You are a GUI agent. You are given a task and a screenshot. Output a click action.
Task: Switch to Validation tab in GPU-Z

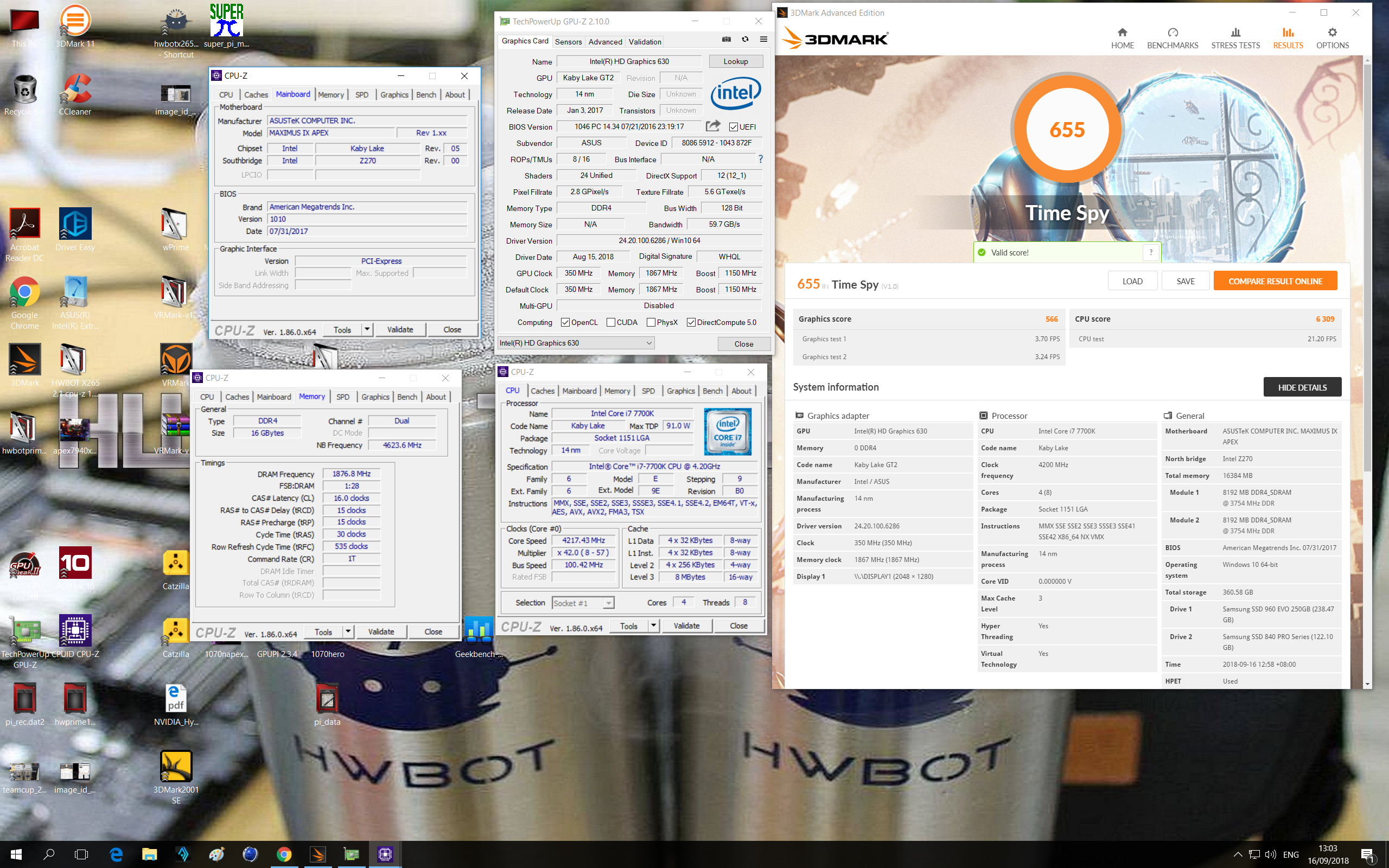pyautogui.click(x=645, y=41)
